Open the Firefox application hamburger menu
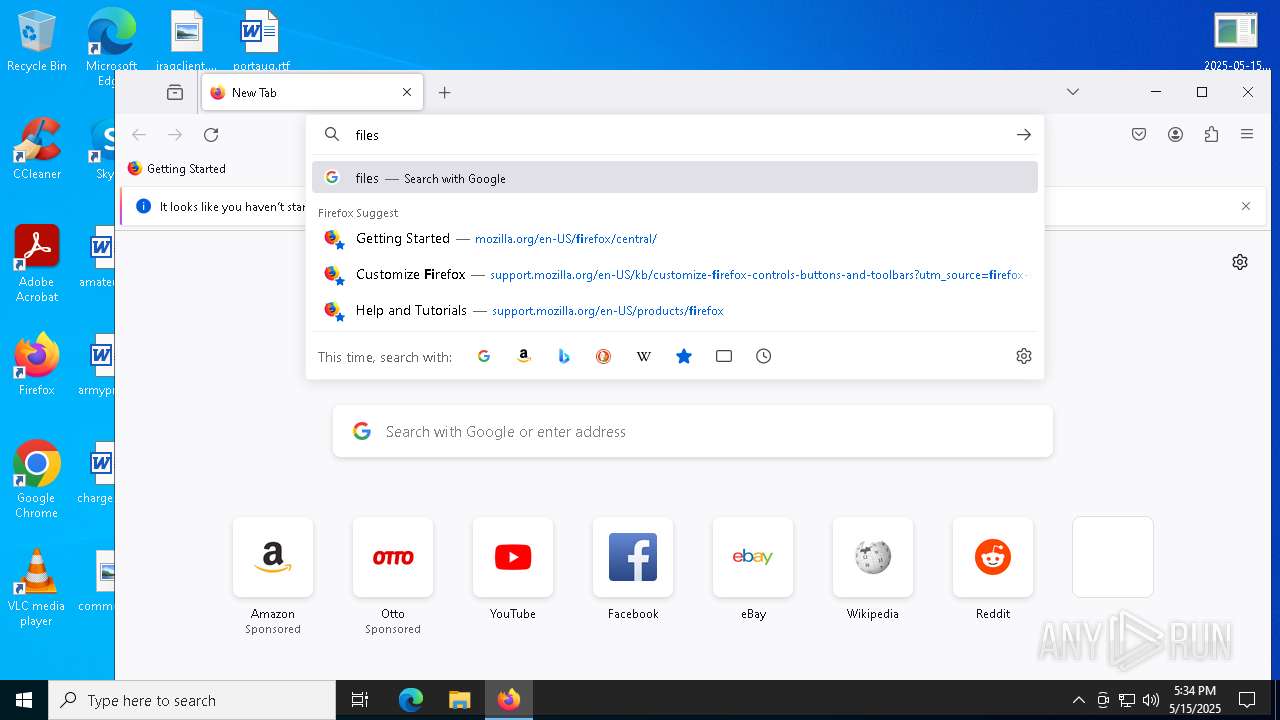The width and height of the screenshot is (1280, 720). (1247, 134)
